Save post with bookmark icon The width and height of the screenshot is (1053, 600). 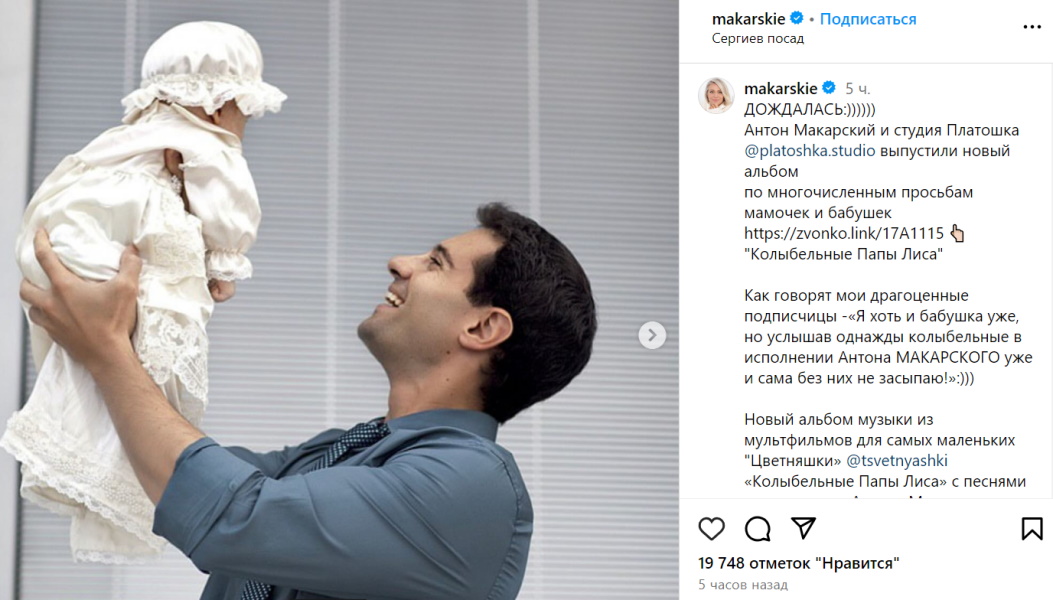pos(1032,529)
